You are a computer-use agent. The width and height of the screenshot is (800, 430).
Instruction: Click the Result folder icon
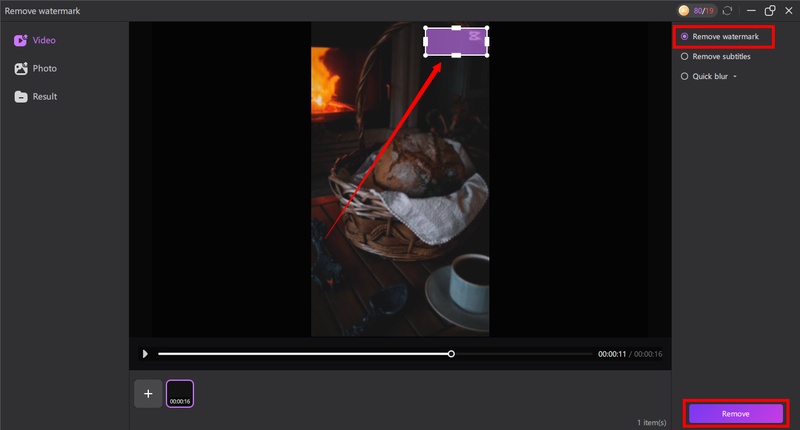20,97
